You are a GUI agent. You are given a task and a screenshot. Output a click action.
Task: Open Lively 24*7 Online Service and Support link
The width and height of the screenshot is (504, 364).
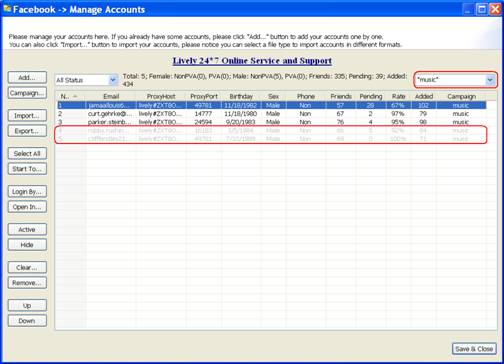point(252,61)
